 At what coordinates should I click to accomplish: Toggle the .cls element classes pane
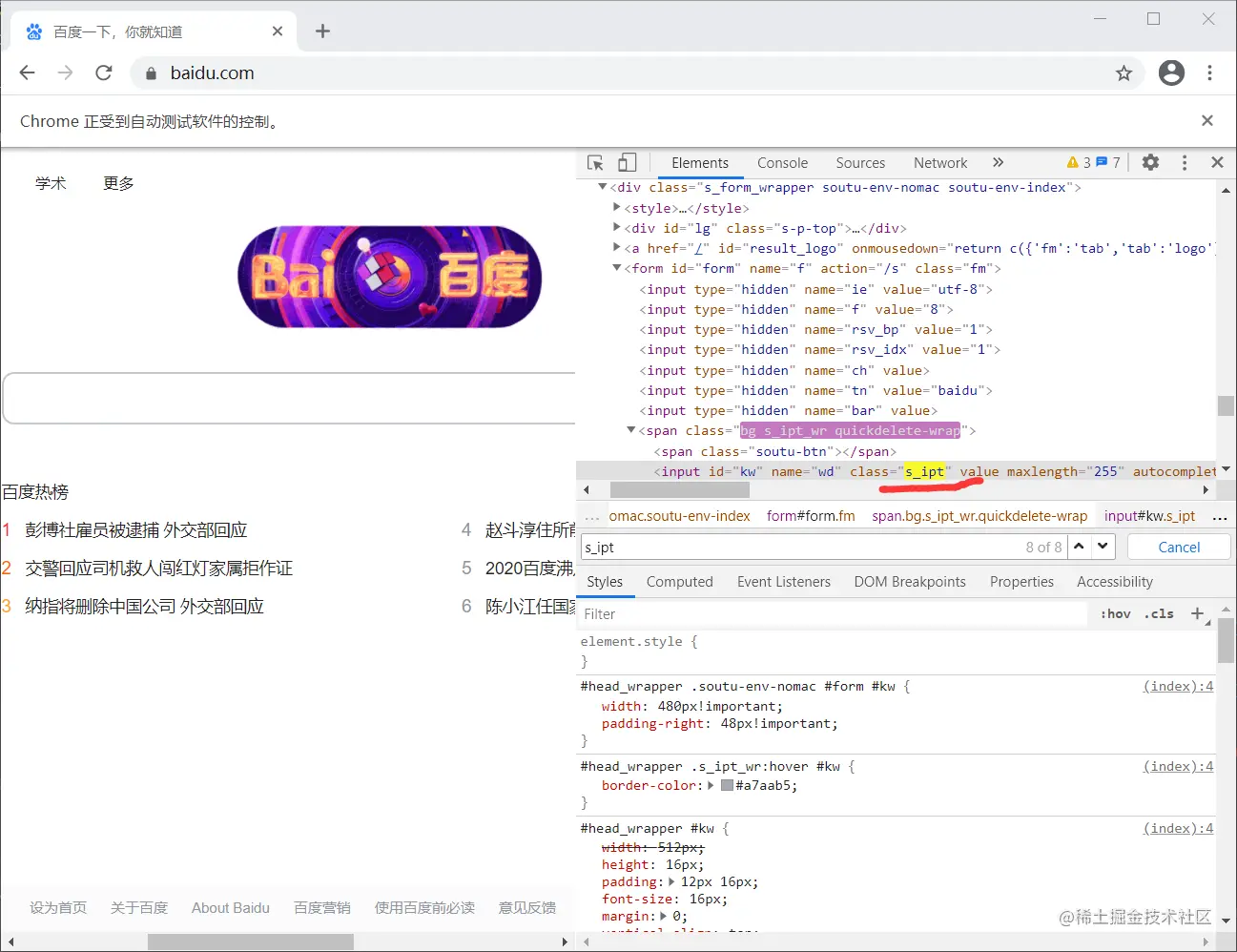[1159, 614]
